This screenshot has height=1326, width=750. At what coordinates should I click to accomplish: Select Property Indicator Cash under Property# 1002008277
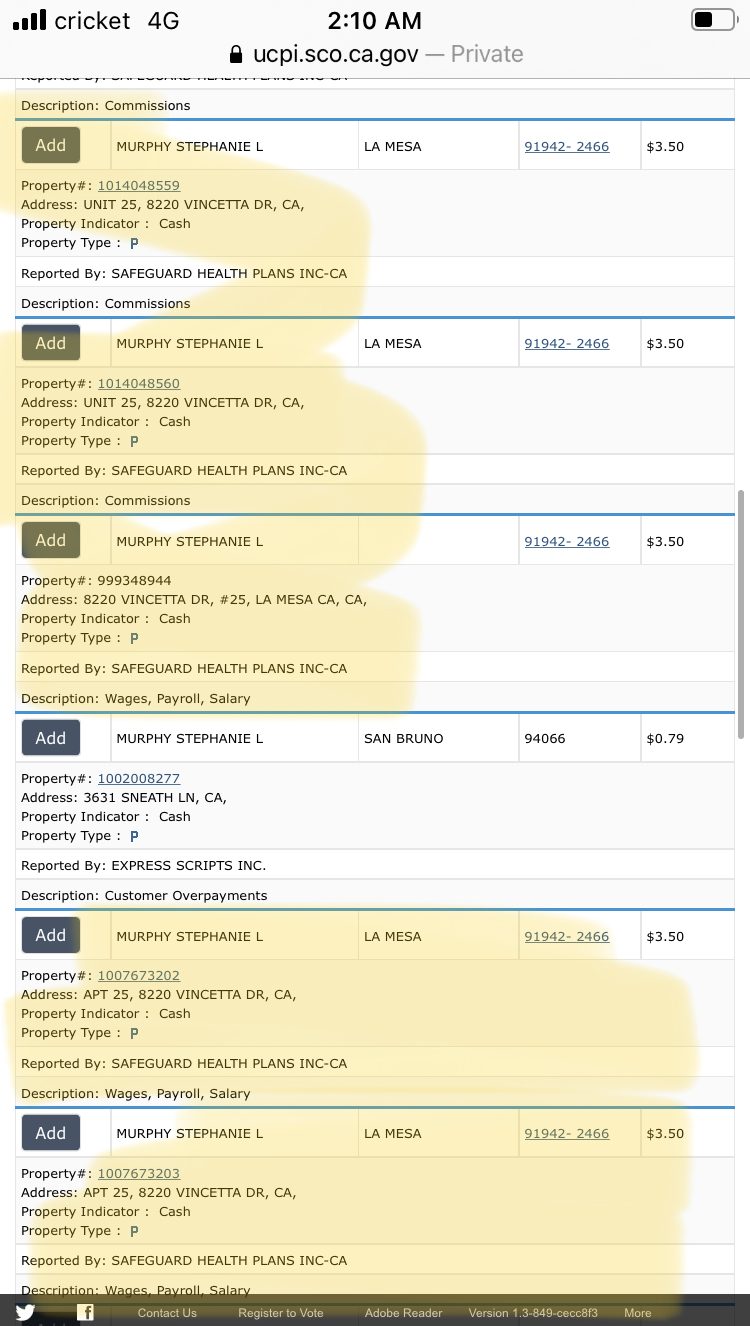tap(106, 817)
